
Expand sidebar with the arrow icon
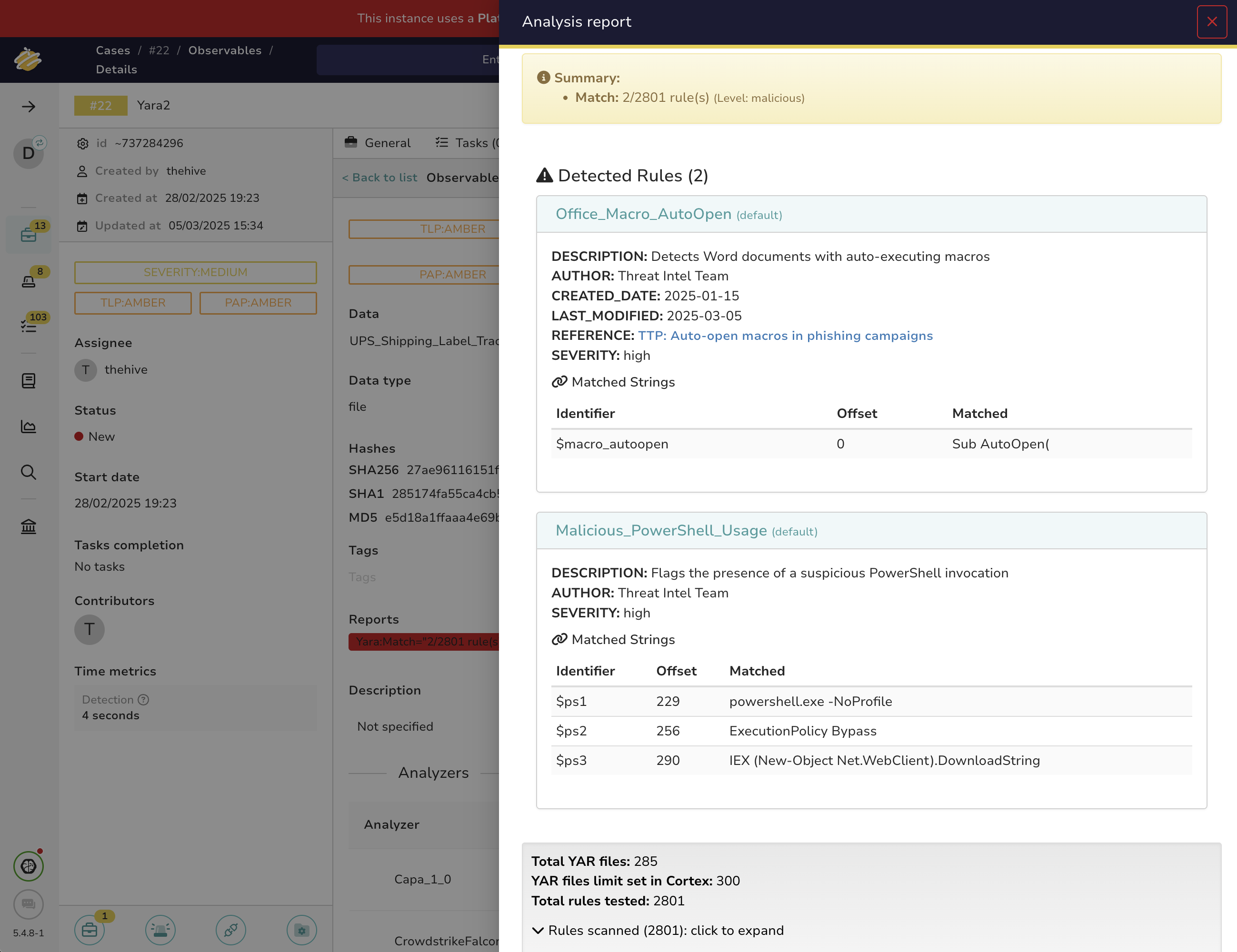point(28,107)
